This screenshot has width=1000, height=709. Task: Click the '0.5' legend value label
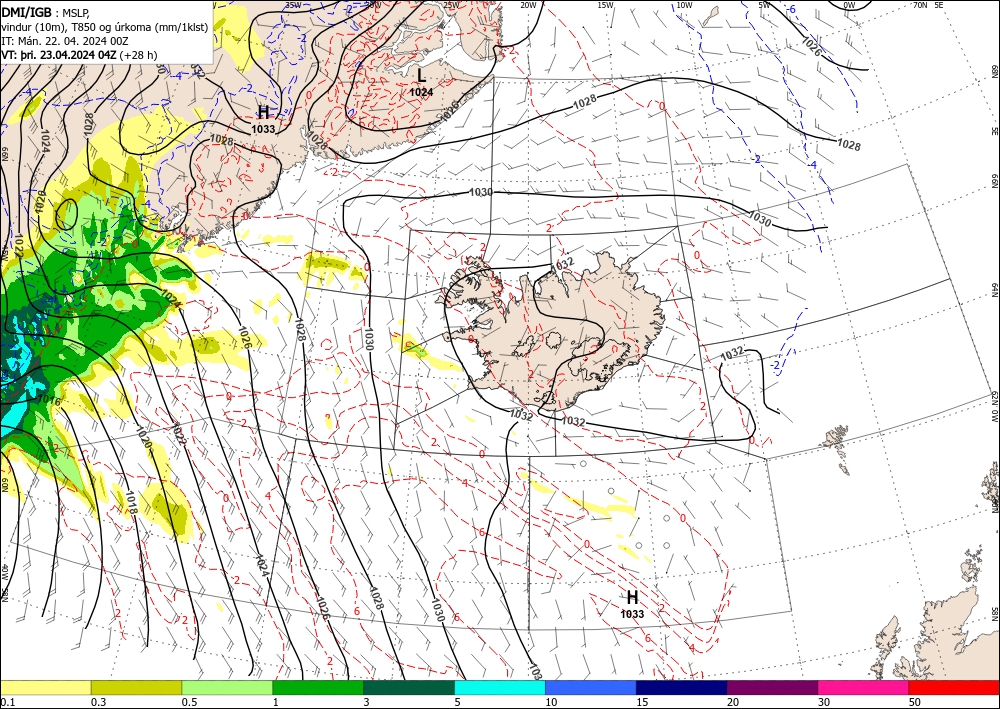pos(189,702)
